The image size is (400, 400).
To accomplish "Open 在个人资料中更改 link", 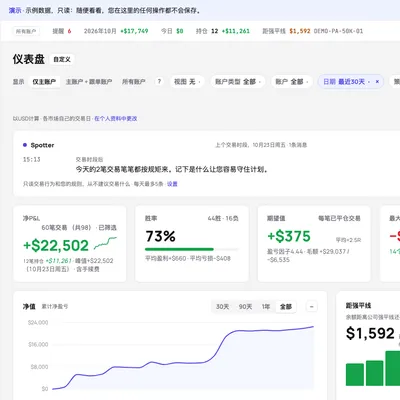I will click(116, 119).
